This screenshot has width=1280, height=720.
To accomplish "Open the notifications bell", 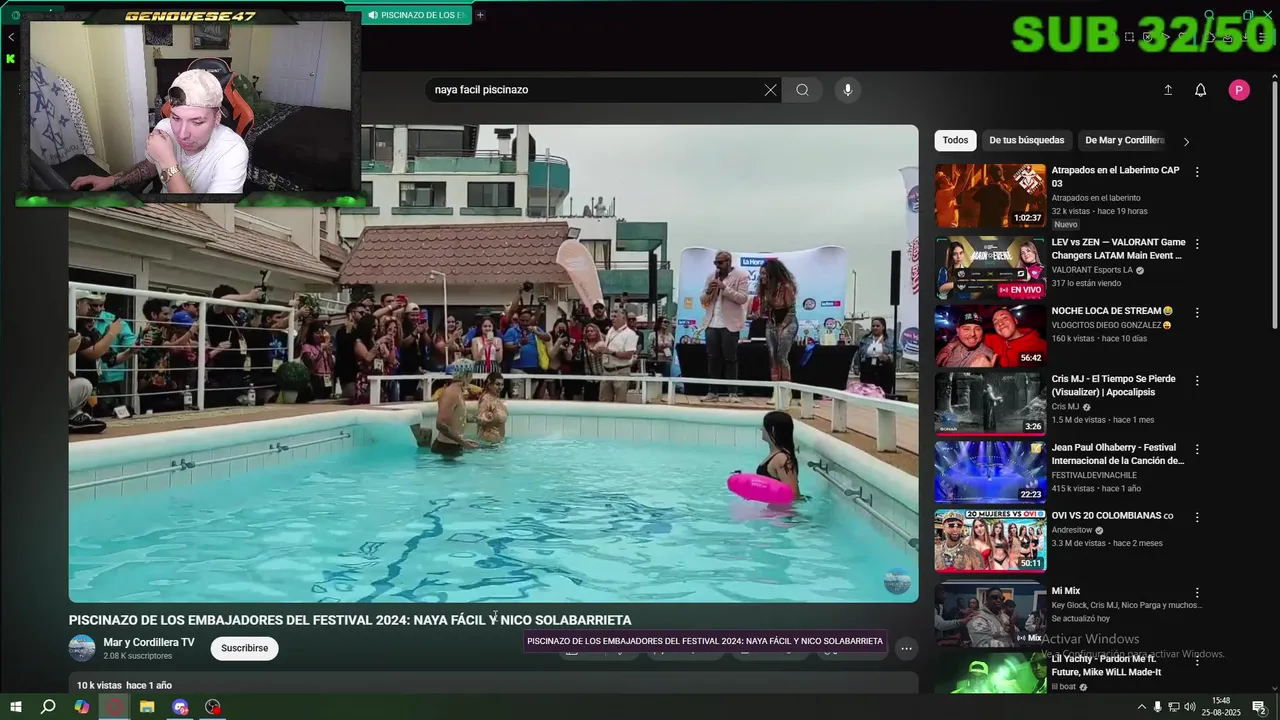I will point(1201,90).
